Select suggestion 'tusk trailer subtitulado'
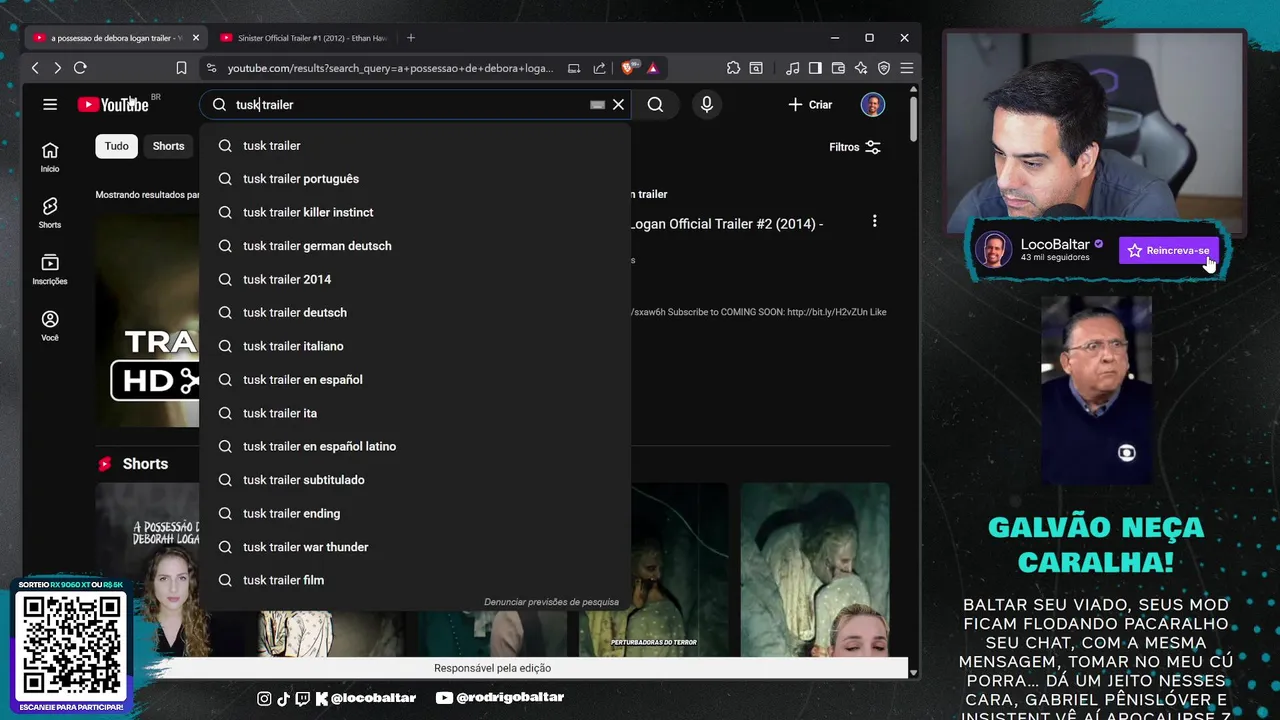Screen dimensions: 1280x720 click(415, 480)
